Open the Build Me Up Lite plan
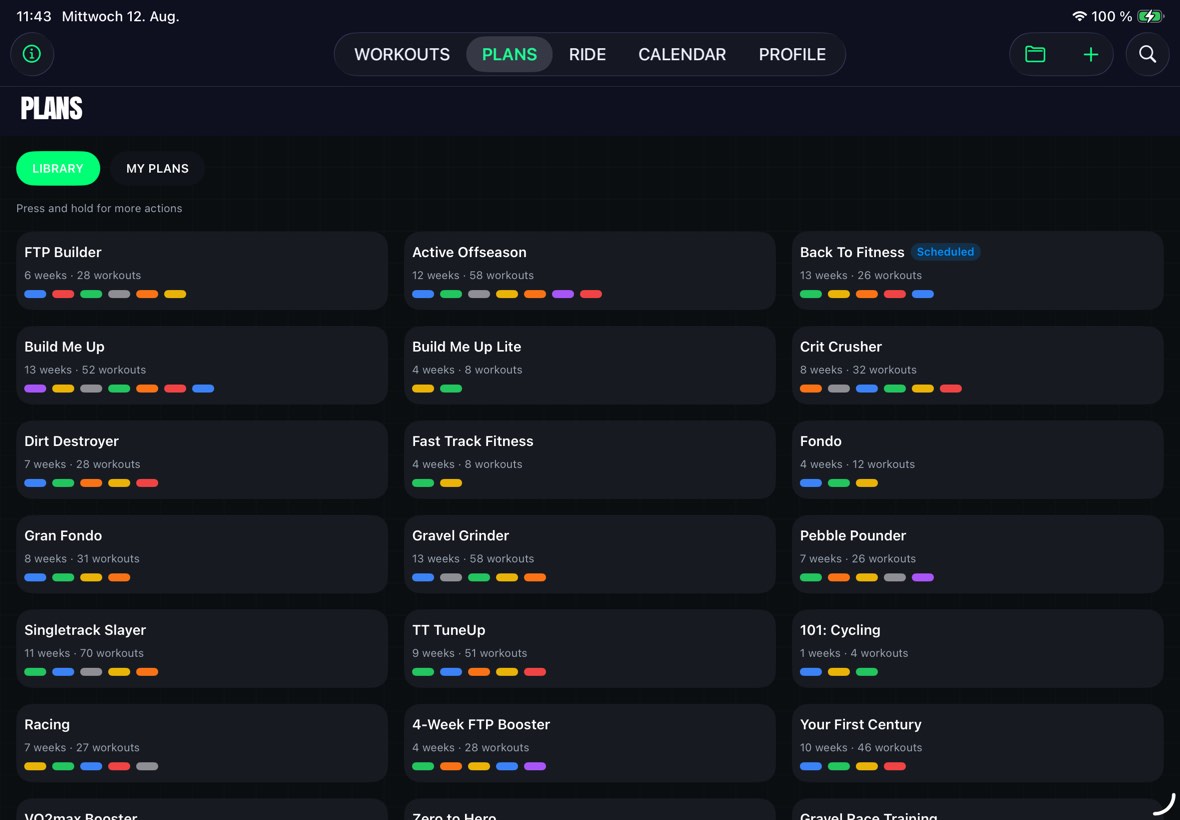 point(589,365)
